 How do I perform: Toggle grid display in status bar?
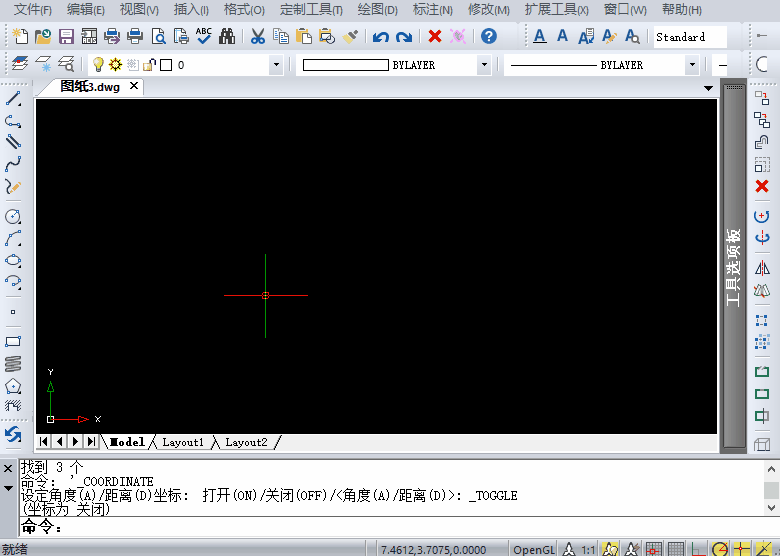click(676, 549)
